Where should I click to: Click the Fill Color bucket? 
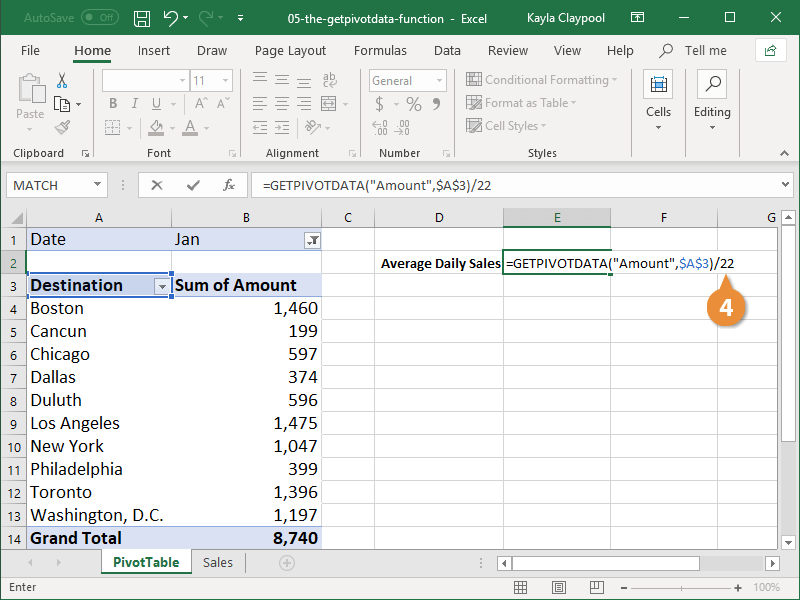coord(156,127)
